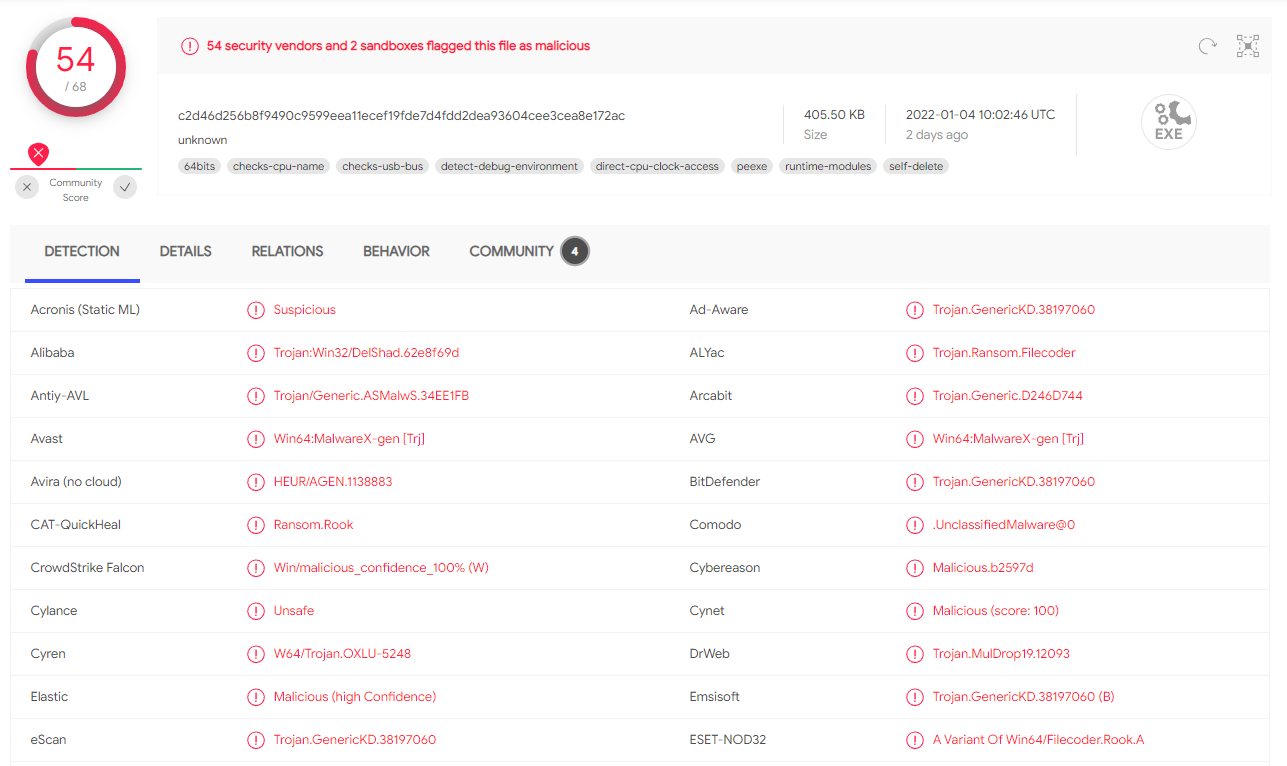1287x766 pixels.
Task: Click the 2022-01-04 10:02:46 UTC timestamp
Action: [x=980, y=115]
